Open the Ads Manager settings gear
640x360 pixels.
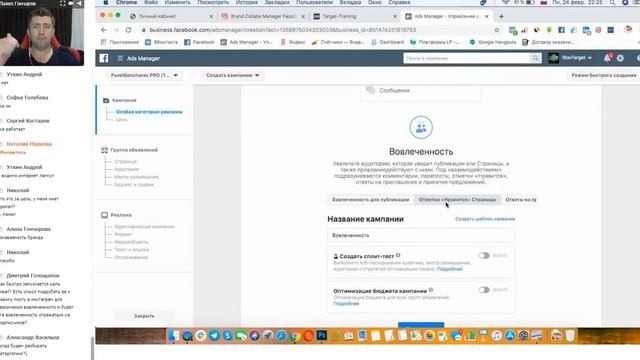[x=620, y=58]
